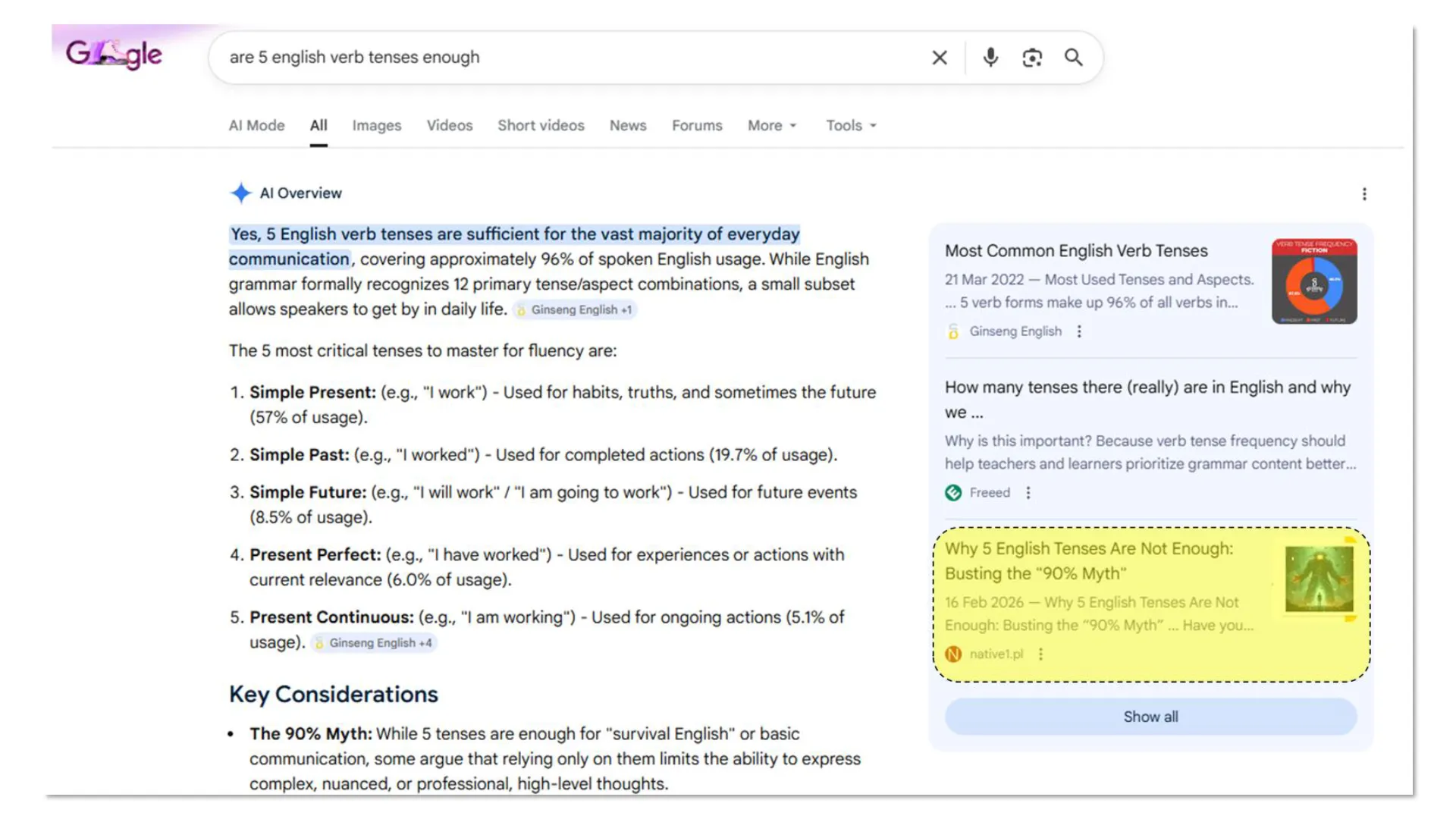This screenshot has height=819, width=1456.
Task: Click the AI Overview sparkle icon
Action: 240,193
